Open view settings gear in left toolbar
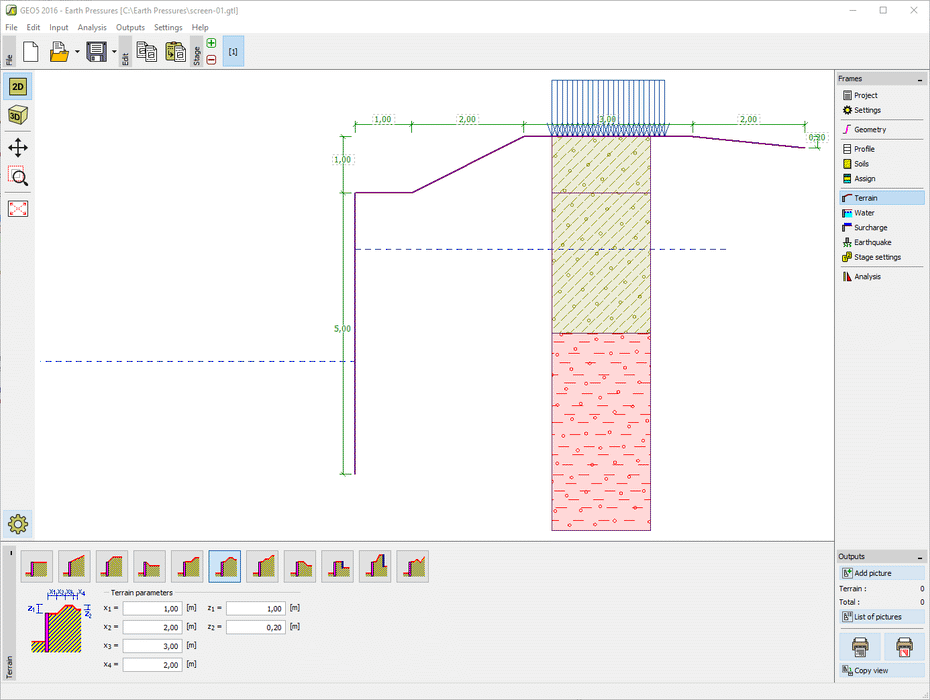This screenshot has width=930, height=700. coord(18,523)
